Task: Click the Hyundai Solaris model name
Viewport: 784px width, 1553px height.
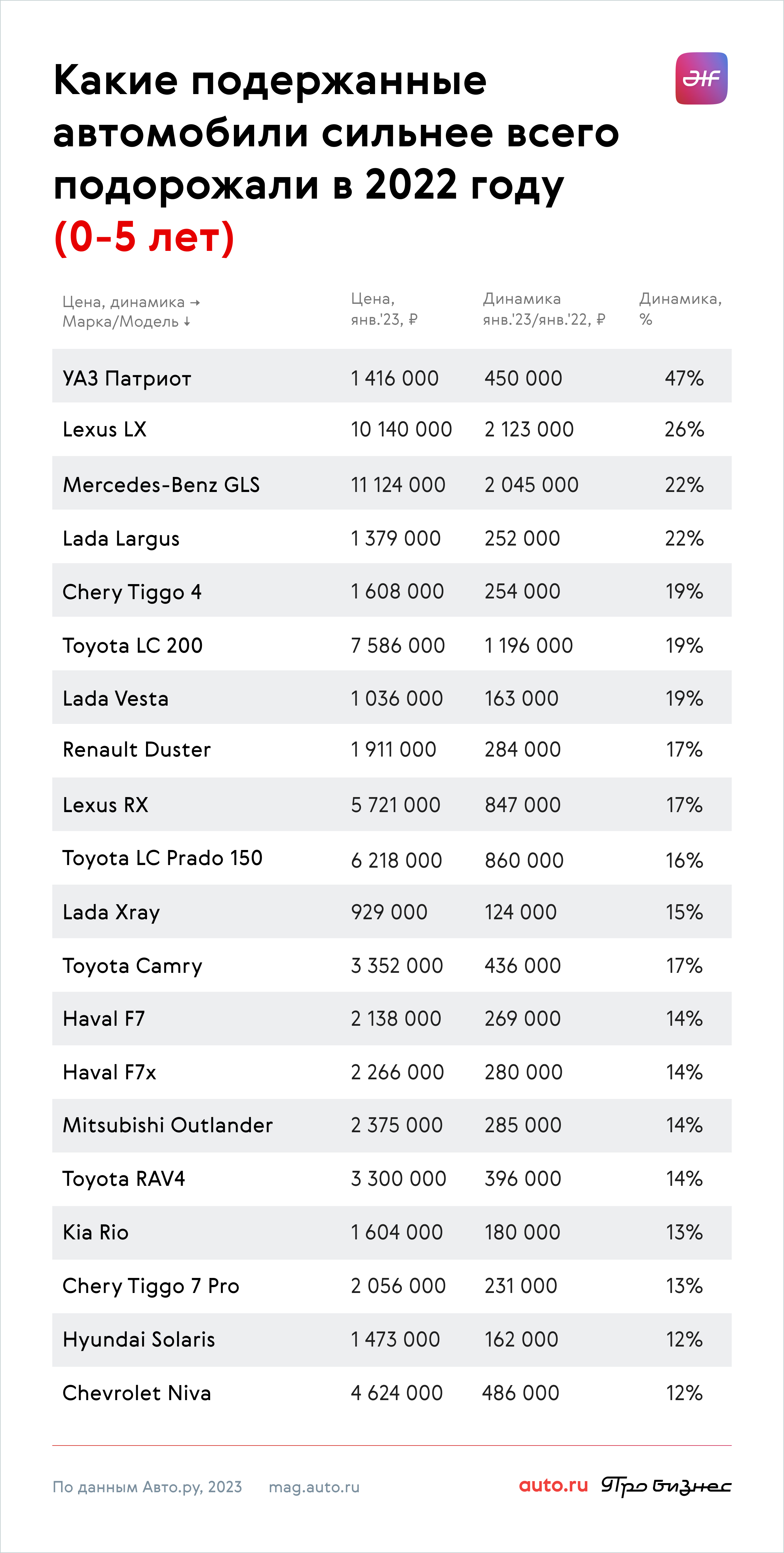Action: click(139, 1340)
